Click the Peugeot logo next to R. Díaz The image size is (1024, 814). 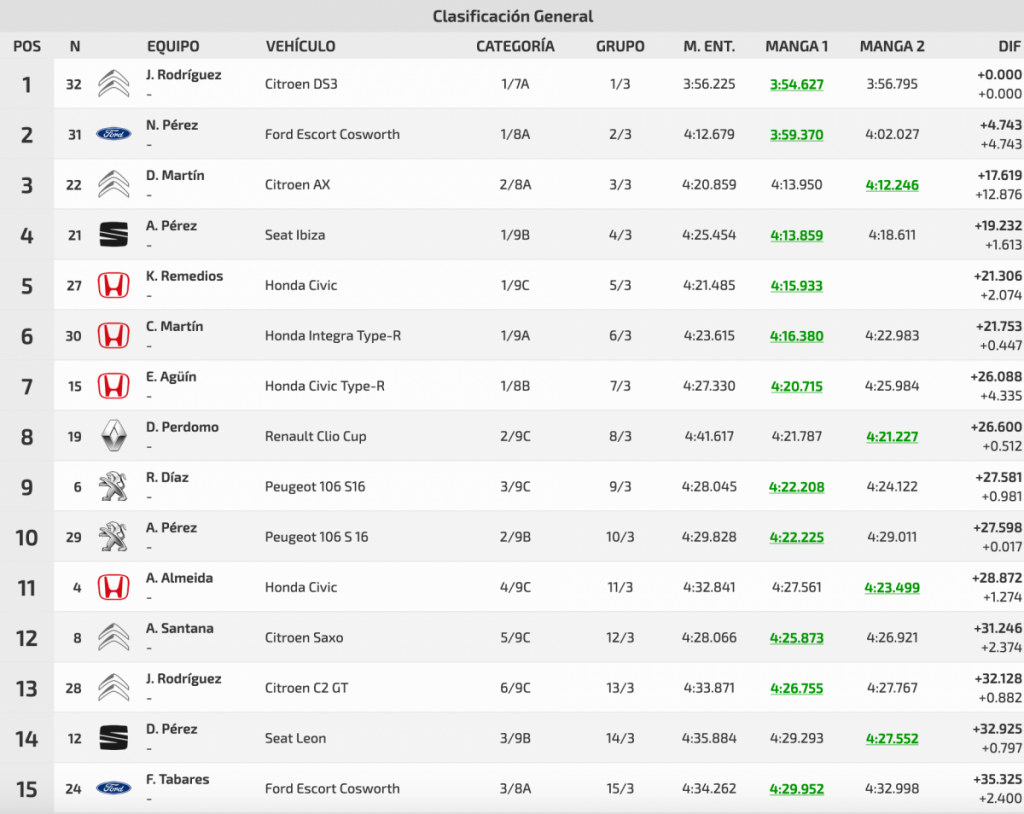coord(113,486)
